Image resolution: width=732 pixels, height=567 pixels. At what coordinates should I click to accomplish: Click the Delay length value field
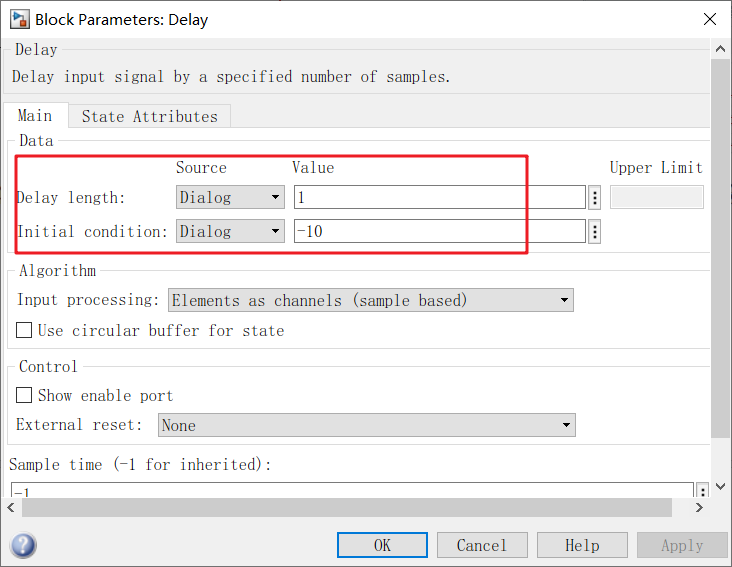pos(440,197)
